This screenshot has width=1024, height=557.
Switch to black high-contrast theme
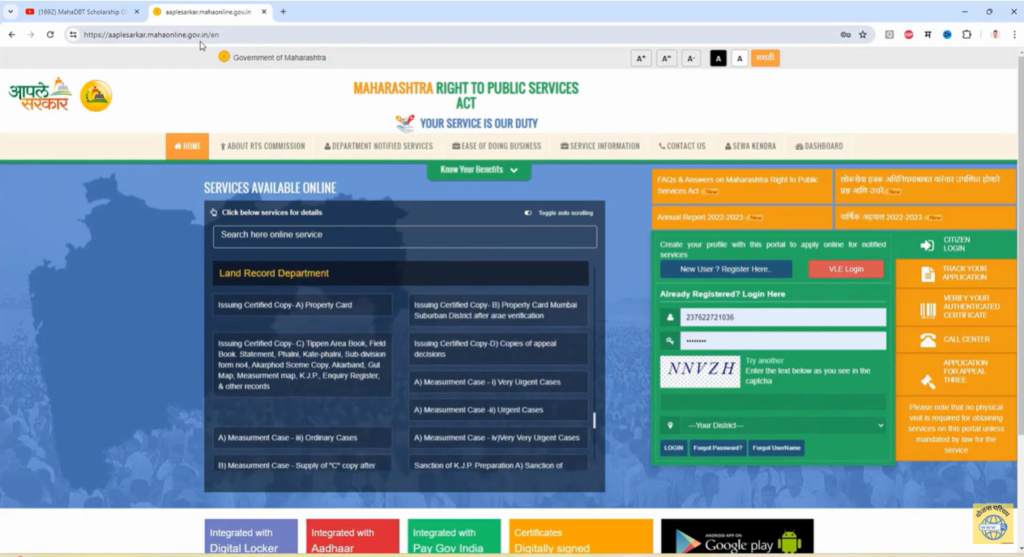[x=718, y=59]
